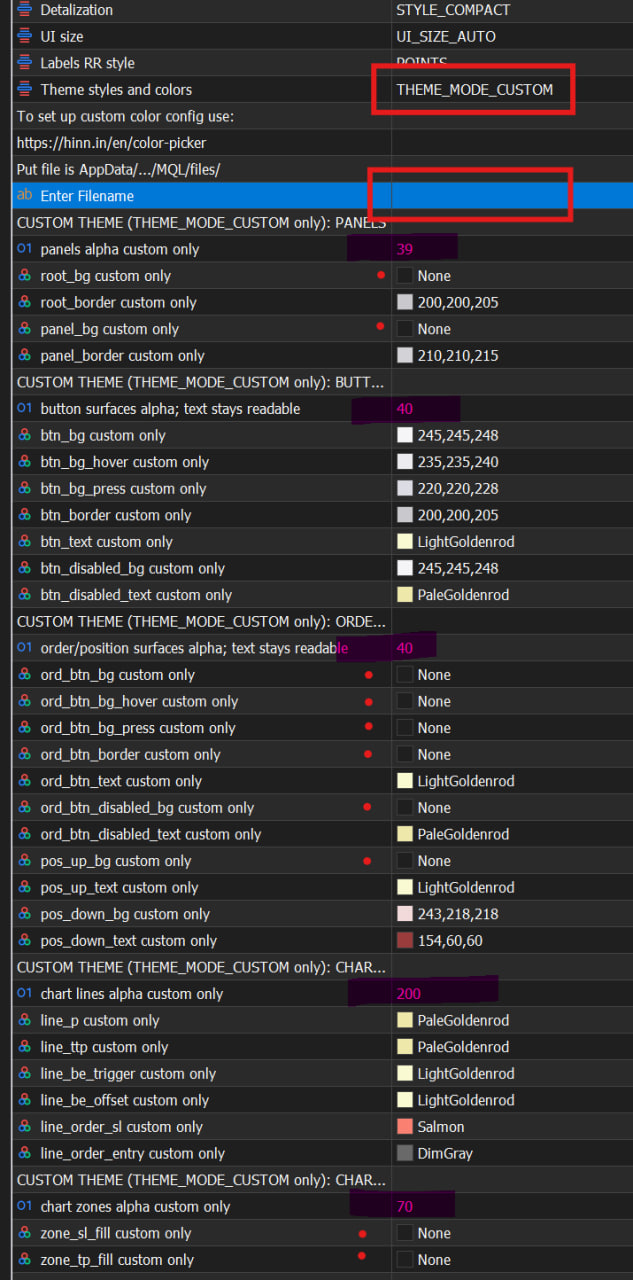This screenshot has height=1280, width=633.
Task: Click the chart lines alpha value 200
Action: 408,994
